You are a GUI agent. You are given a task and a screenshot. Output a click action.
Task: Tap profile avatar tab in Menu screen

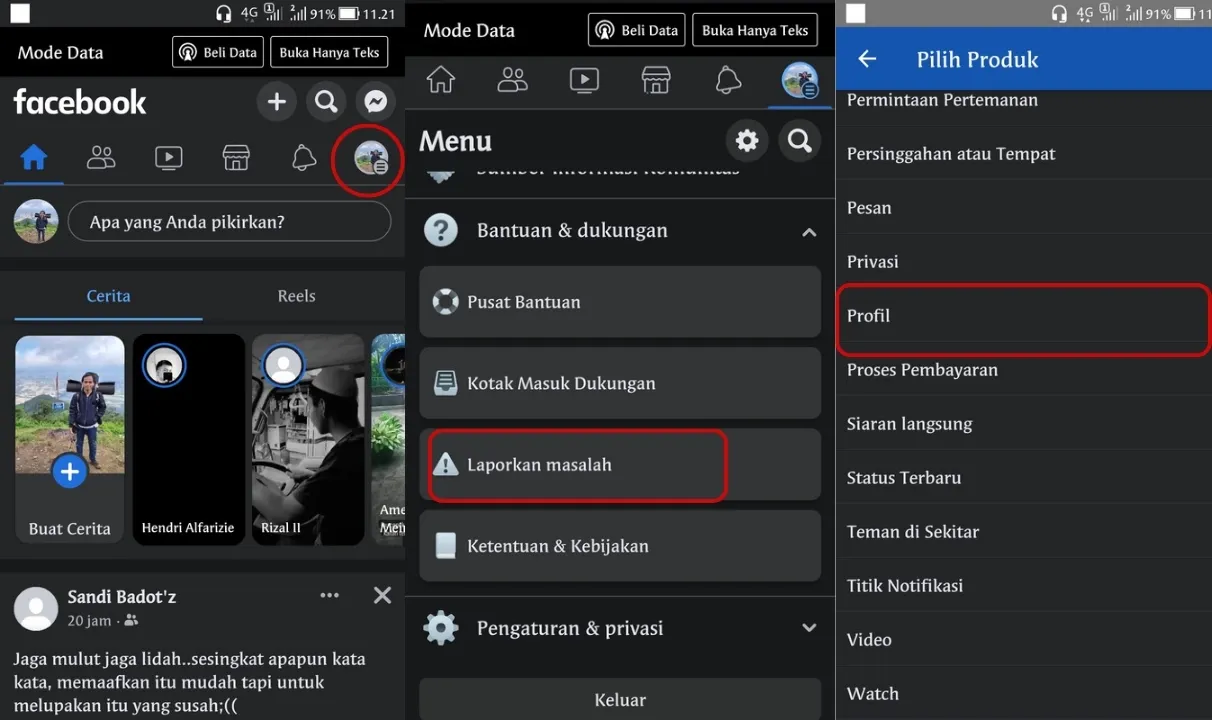click(x=799, y=81)
